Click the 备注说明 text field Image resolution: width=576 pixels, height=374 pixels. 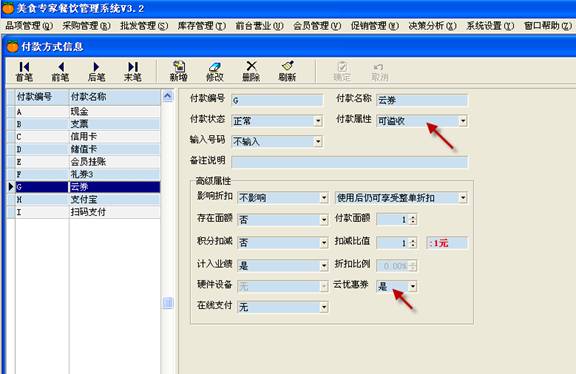coord(349,162)
